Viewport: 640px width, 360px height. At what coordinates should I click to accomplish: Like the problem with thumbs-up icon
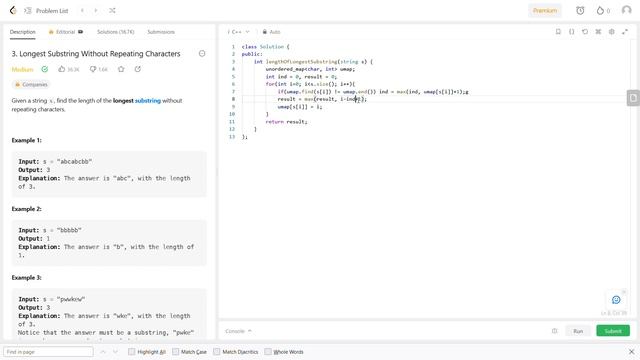(62, 69)
